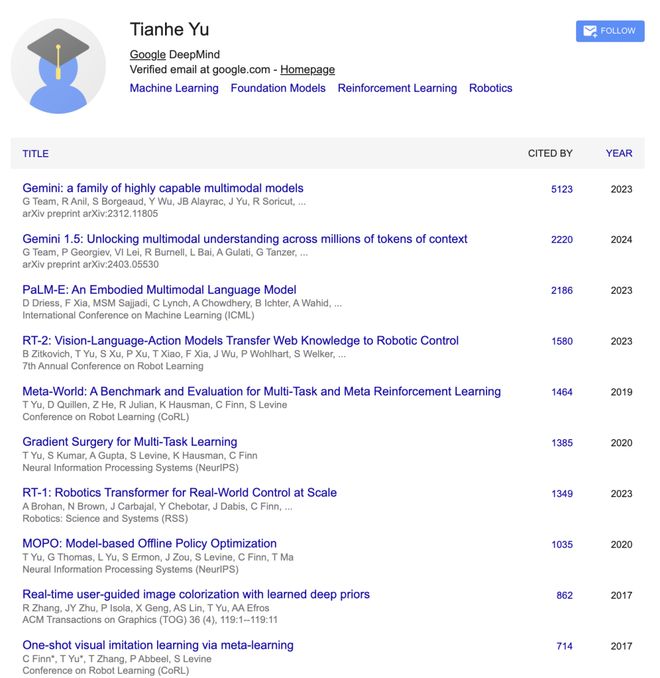Screen dimensions: 660x678
Task: Click the graduation cap profile avatar
Action: pyautogui.click(x=58, y=65)
